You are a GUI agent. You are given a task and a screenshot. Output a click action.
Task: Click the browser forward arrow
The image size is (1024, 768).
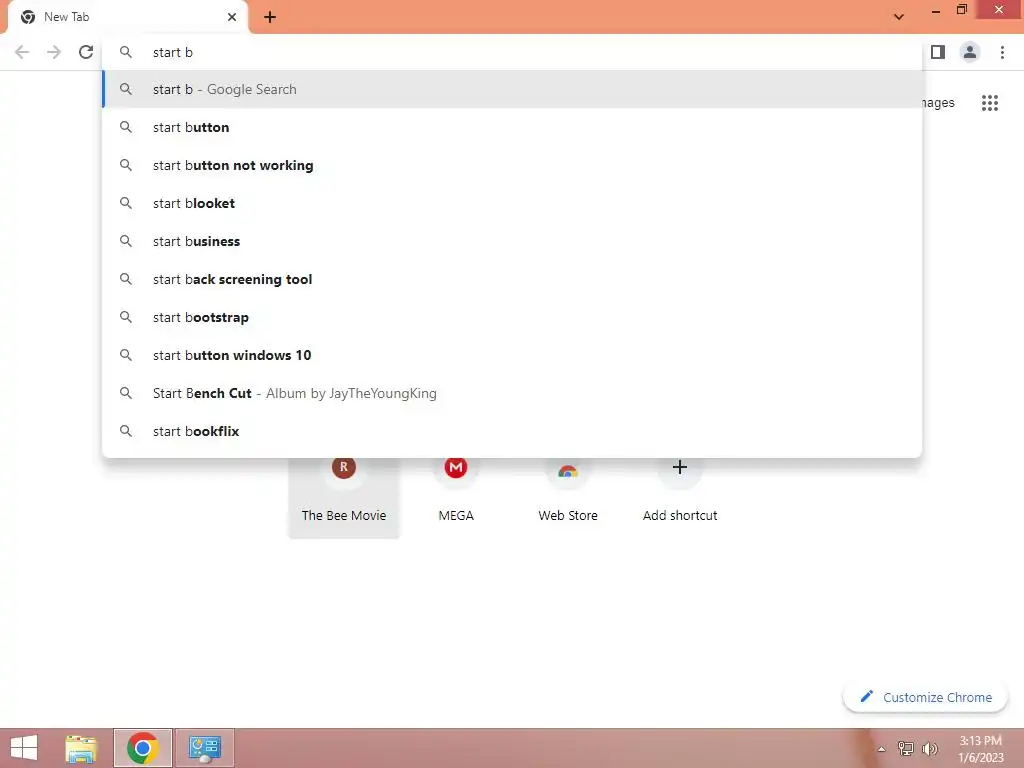pos(54,52)
